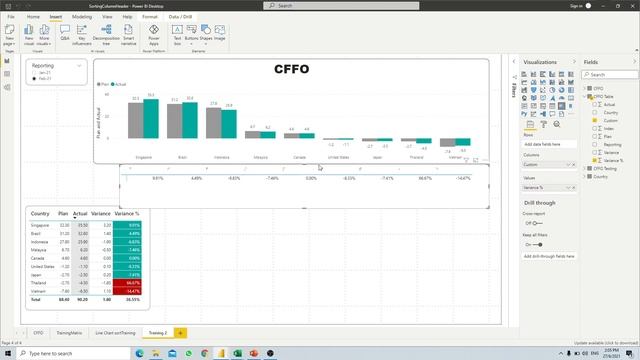Image resolution: width=640 pixels, height=360 pixels.
Task: Insert a Smart narrative from the ribbon
Action: (128, 35)
